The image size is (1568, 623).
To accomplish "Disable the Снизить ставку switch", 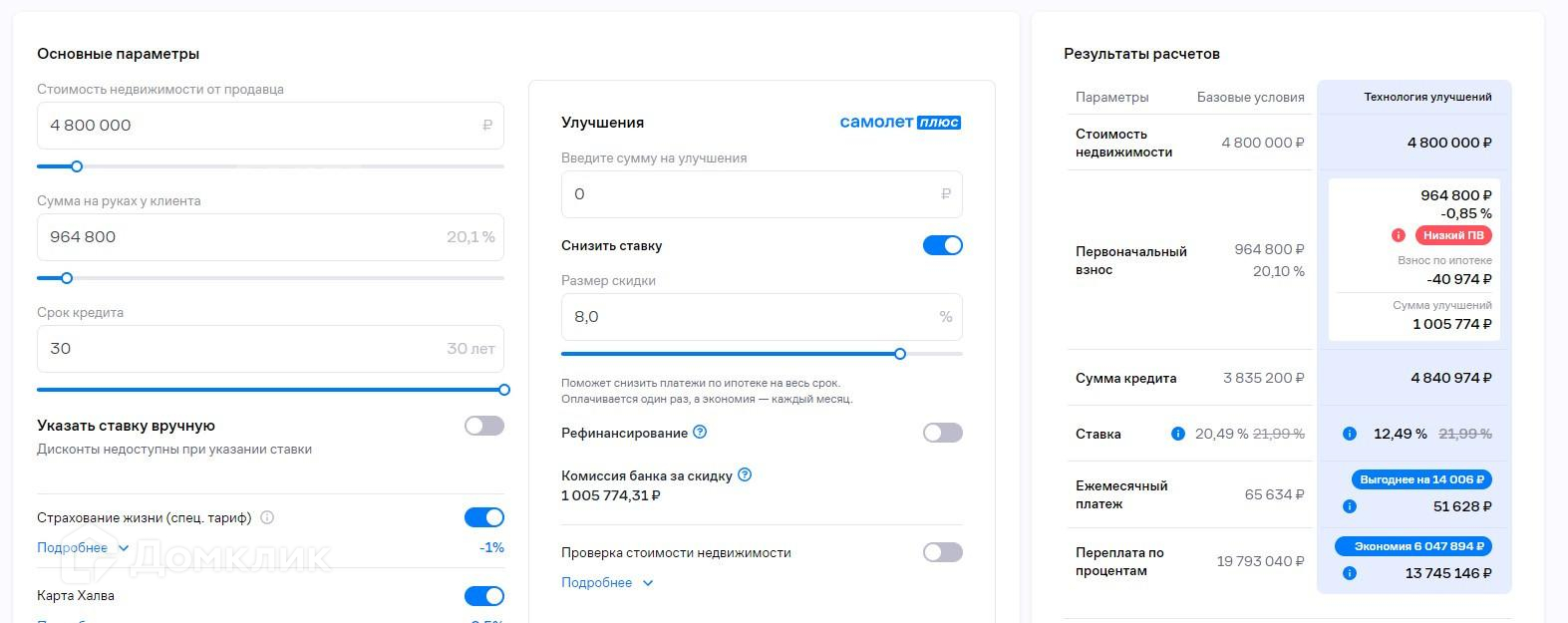I will (943, 245).
